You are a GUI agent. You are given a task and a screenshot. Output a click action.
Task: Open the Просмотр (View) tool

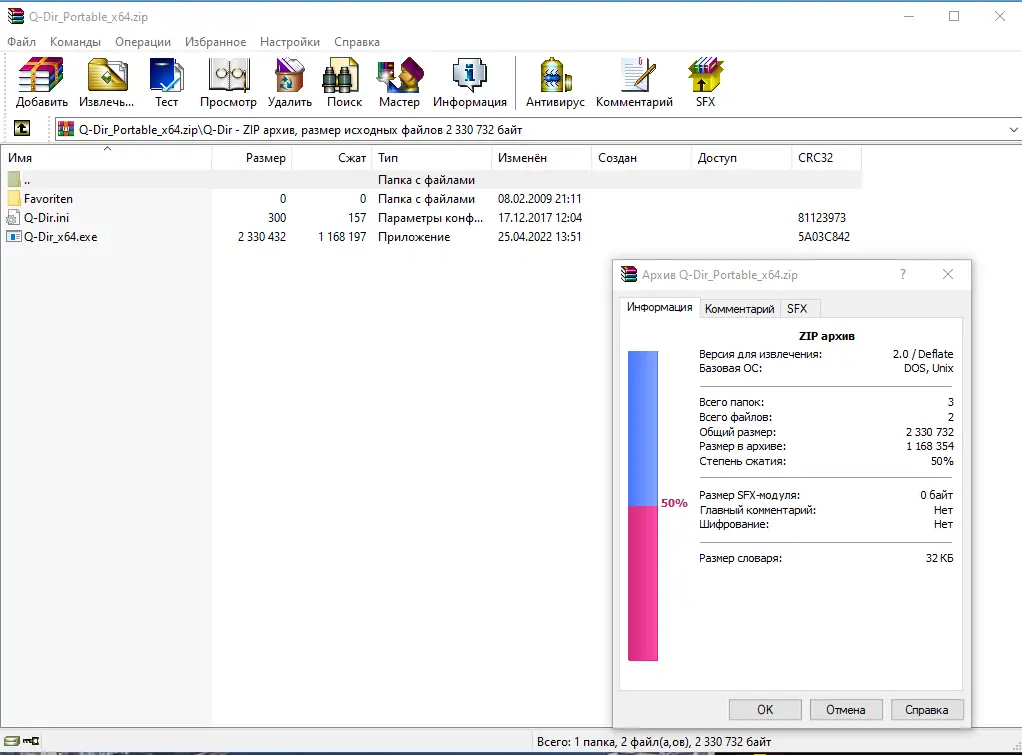pos(228,82)
